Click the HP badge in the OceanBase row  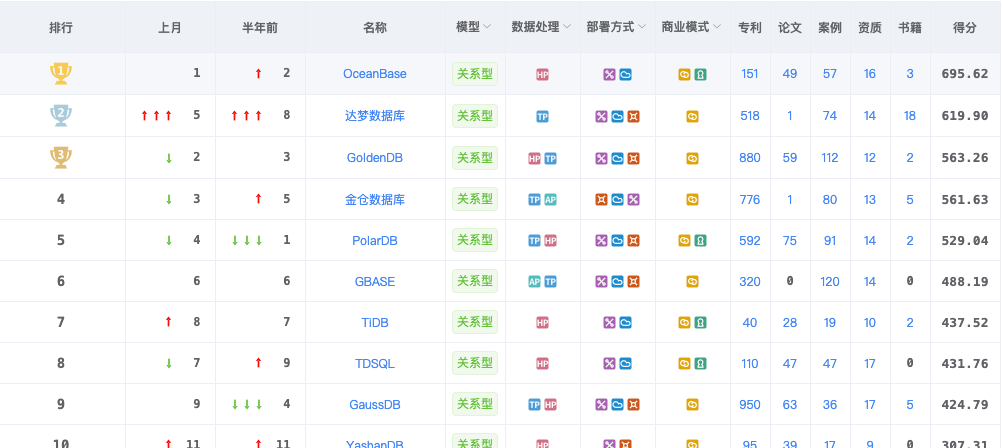(542, 74)
